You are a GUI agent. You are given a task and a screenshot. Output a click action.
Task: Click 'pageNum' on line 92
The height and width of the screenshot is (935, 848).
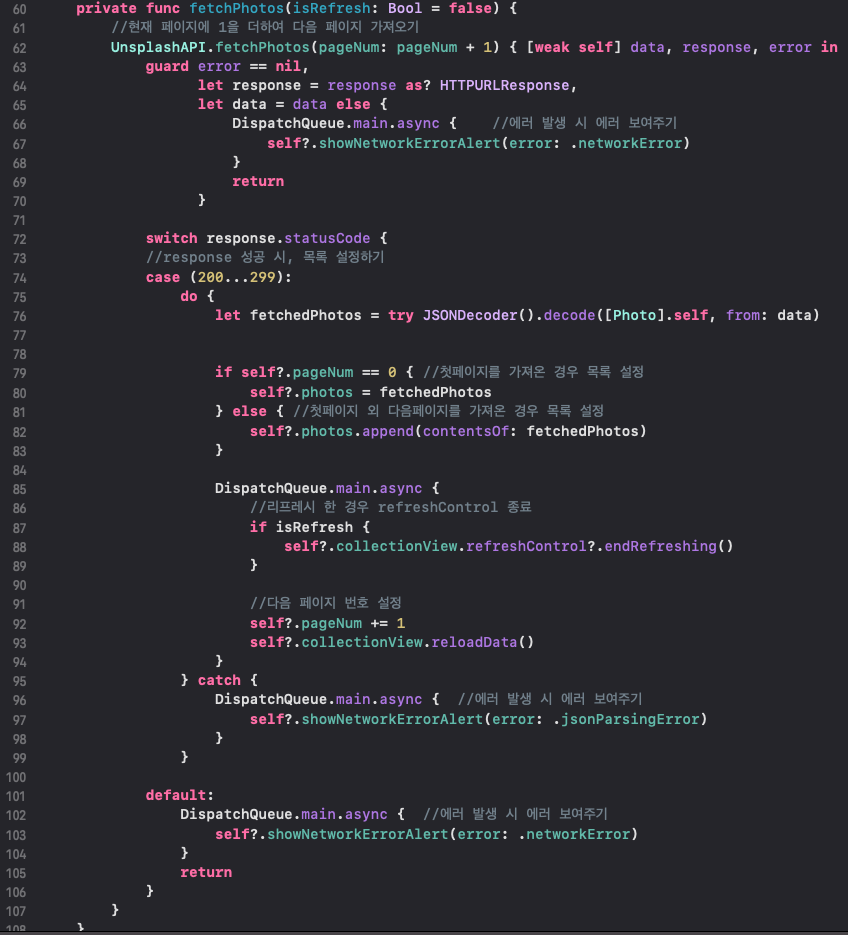coord(332,623)
